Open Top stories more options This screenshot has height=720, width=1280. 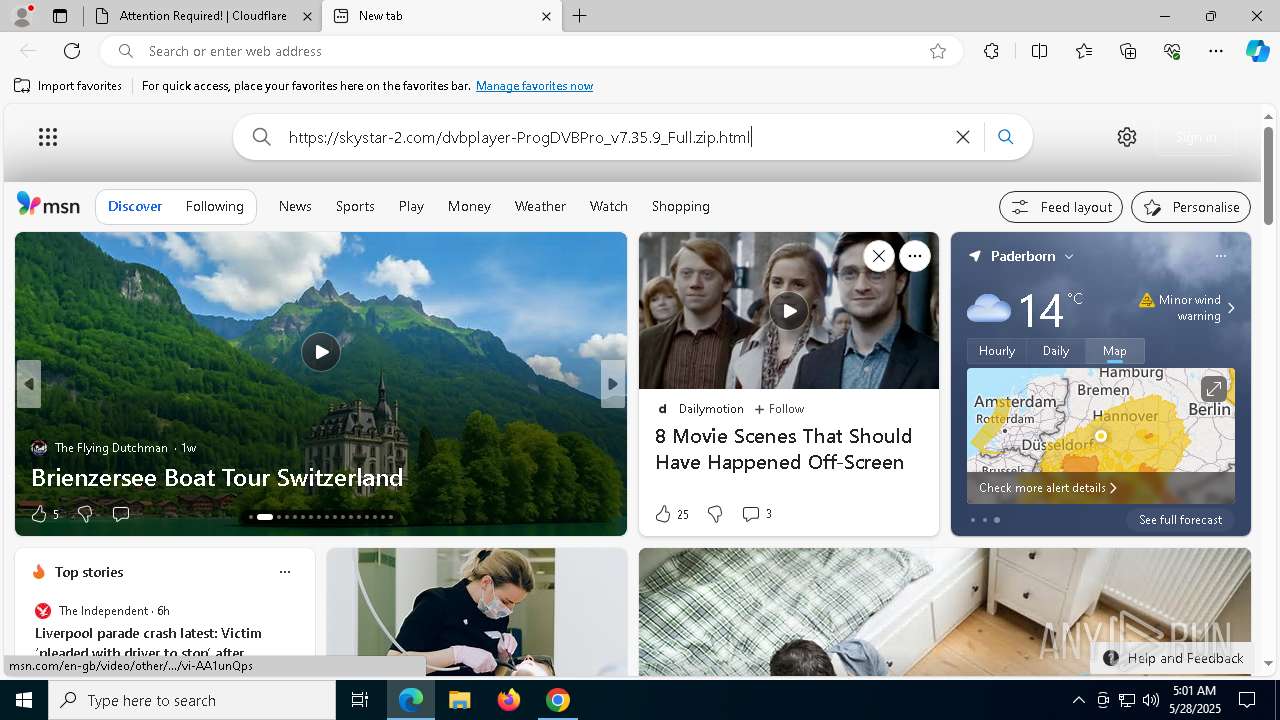click(x=285, y=572)
